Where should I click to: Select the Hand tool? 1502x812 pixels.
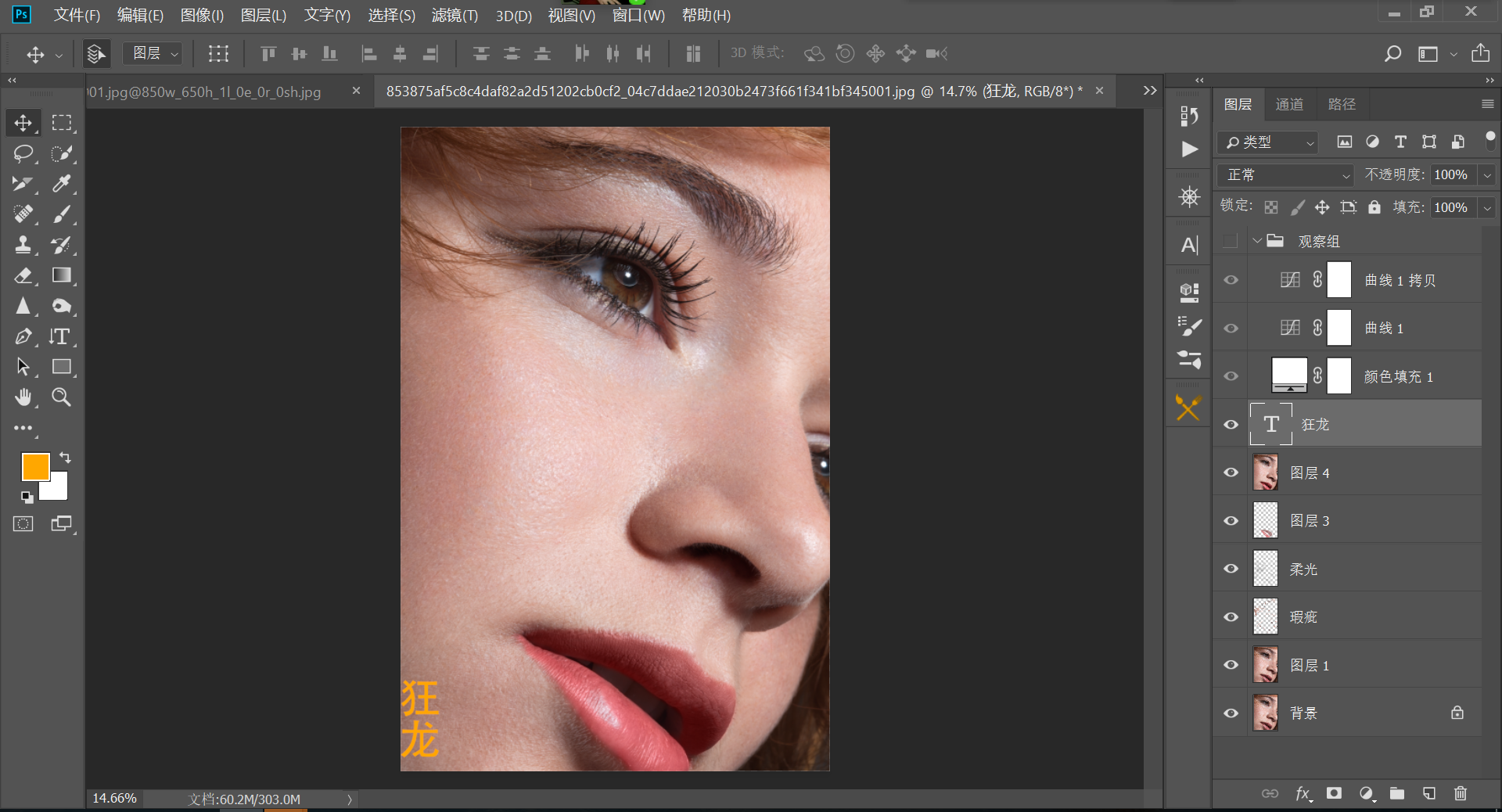[x=23, y=397]
